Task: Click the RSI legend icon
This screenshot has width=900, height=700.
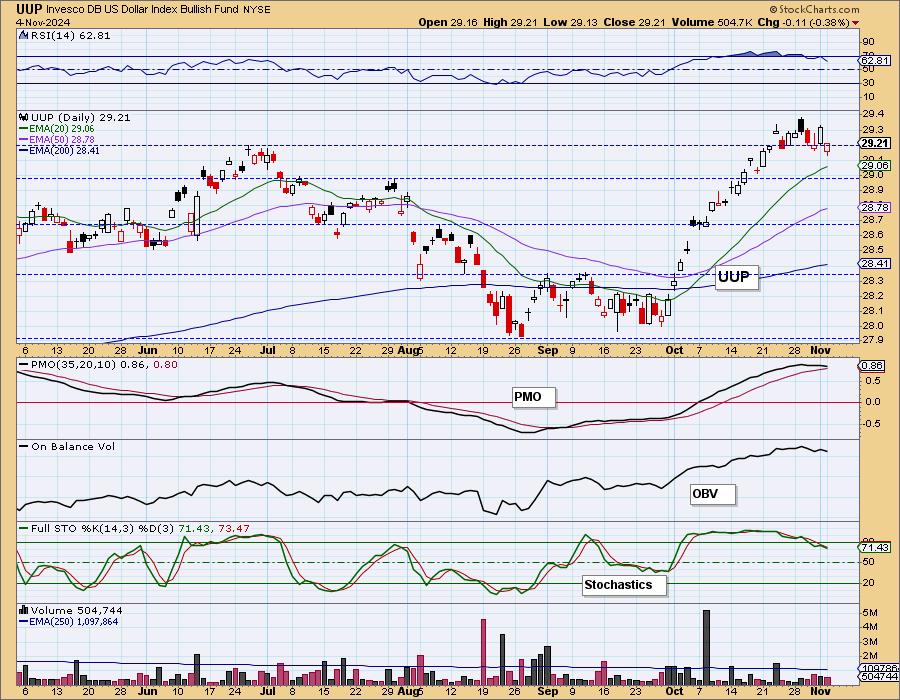Action: 23,35
